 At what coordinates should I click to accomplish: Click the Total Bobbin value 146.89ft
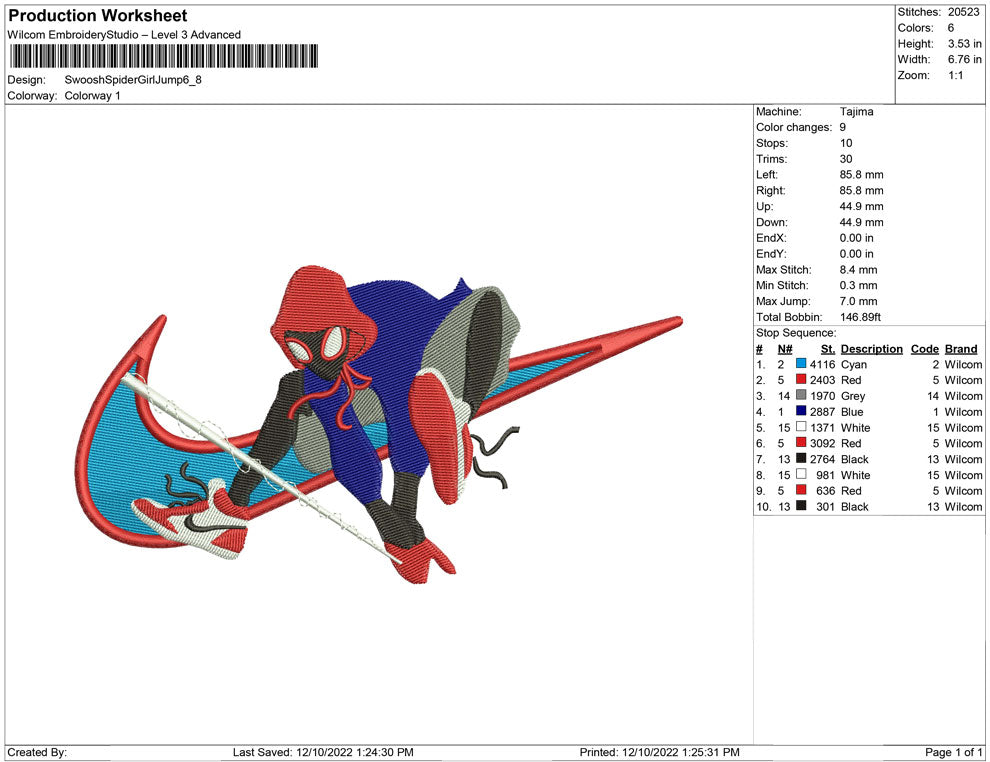(861, 317)
